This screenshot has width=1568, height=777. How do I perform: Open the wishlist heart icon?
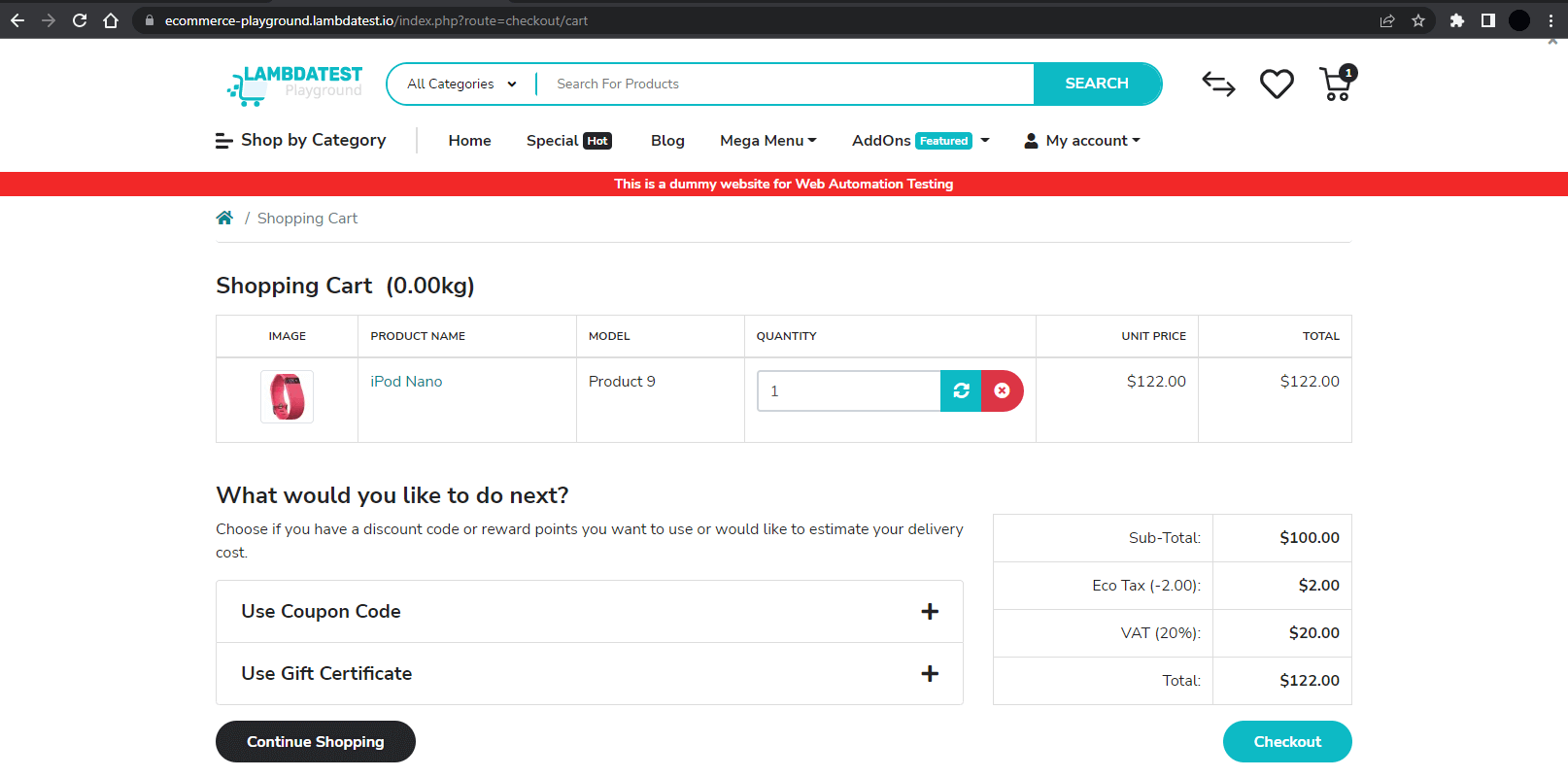[1277, 84]
